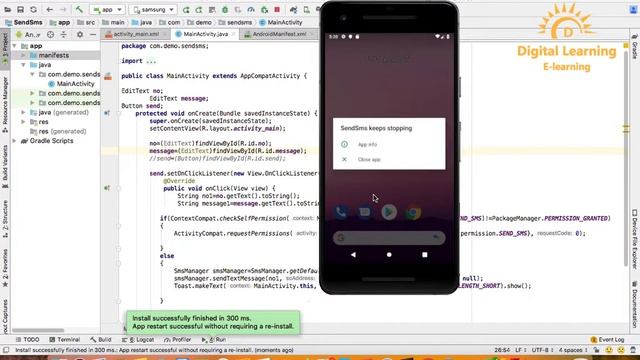Hide the Project panel with minus icon
Screen dimensions: 640x360
[x=93, y=35]
